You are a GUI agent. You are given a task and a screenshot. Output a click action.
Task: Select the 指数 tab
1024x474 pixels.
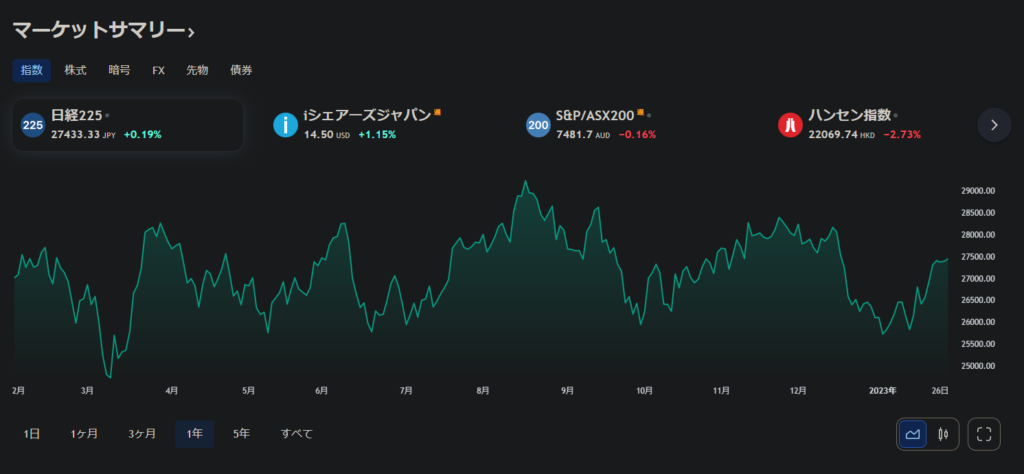[x=32, y=70]
